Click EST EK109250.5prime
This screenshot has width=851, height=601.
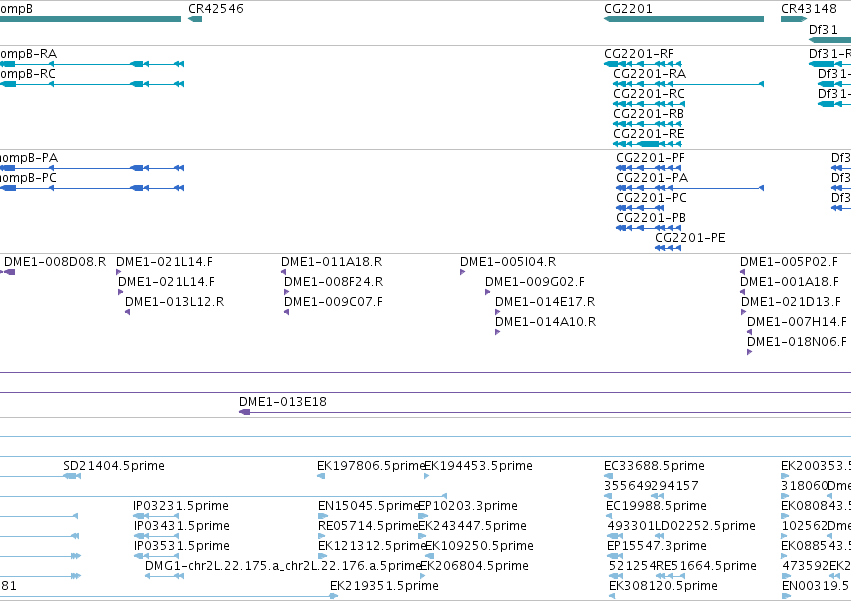(x=479, y=547)
